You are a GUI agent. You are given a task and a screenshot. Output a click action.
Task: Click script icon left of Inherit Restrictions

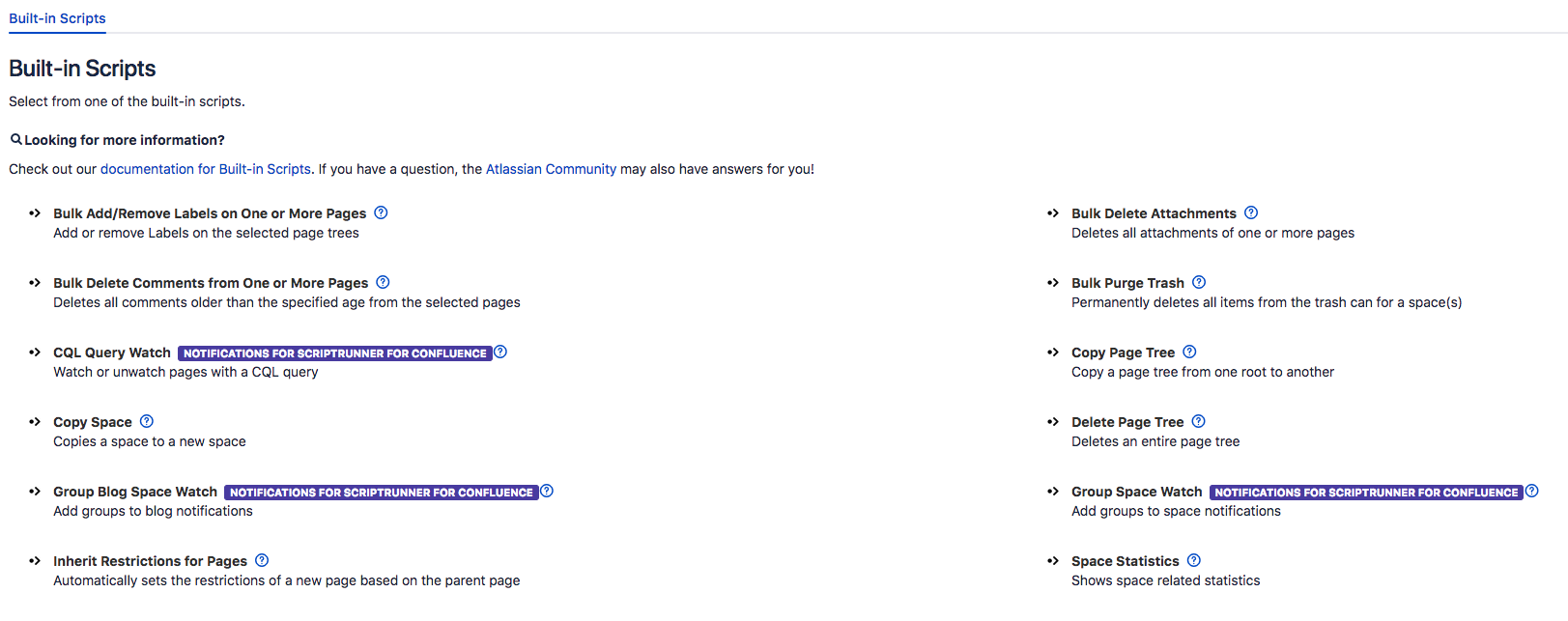click(35, 561)
